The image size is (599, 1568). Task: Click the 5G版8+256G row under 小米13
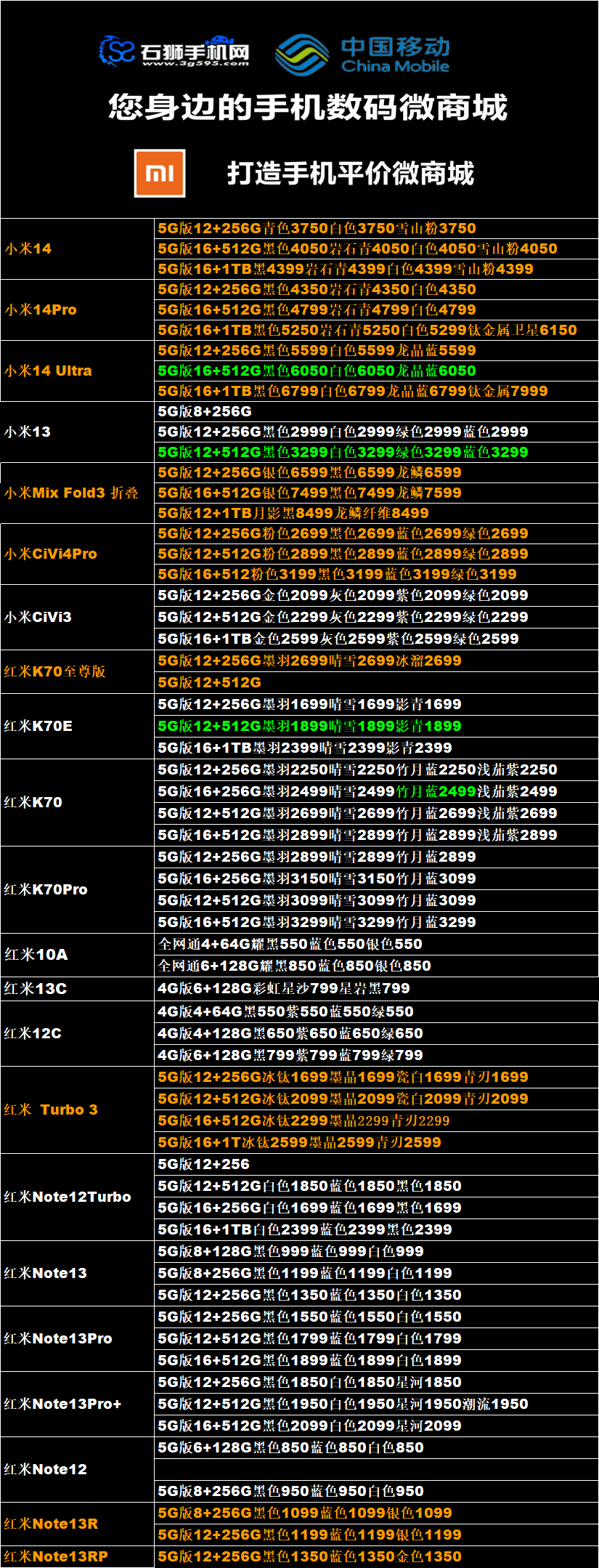click(x=376, y=411)
